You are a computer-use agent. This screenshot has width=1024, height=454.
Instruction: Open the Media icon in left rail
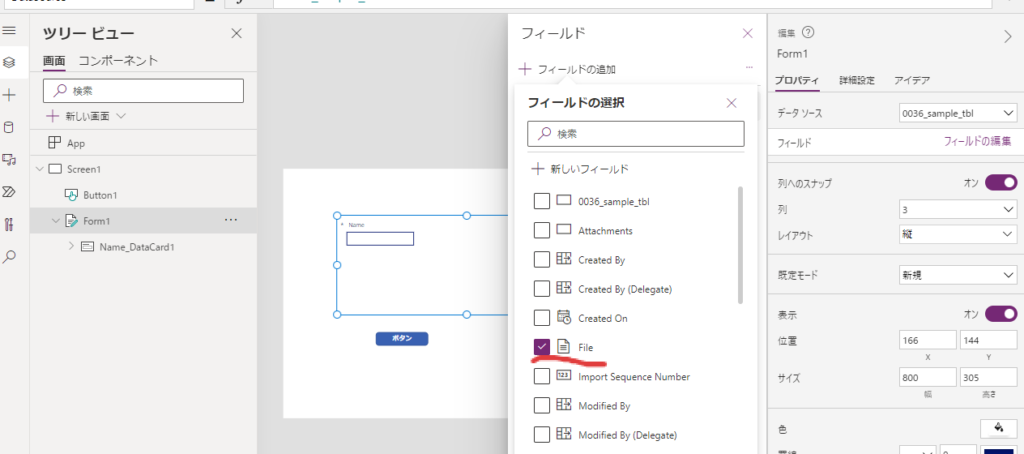pyautogui.click(x=9, y=159)
